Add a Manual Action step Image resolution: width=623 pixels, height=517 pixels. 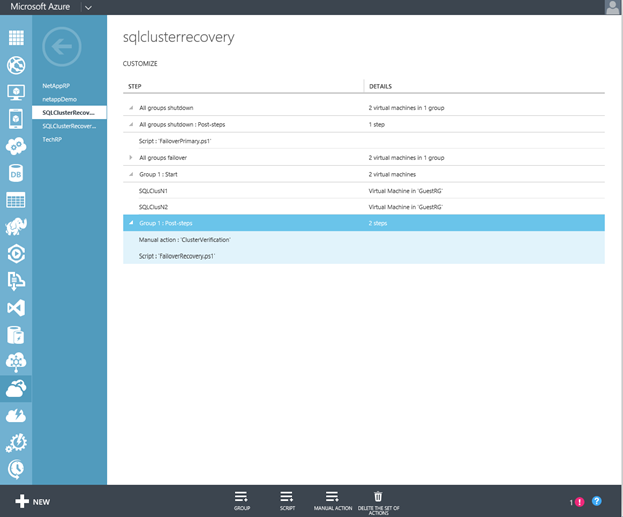333,501
